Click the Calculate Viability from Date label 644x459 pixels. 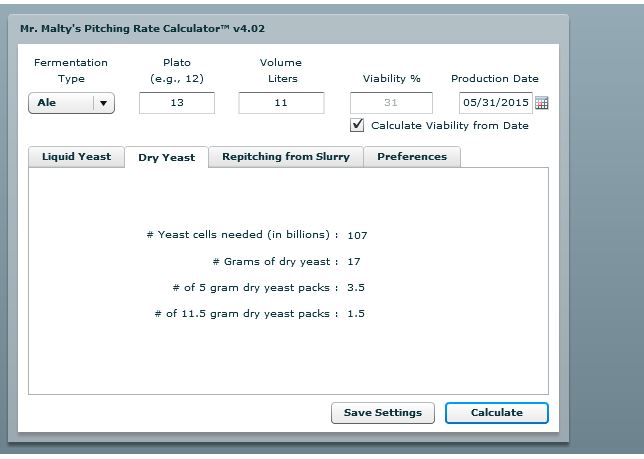449,126
